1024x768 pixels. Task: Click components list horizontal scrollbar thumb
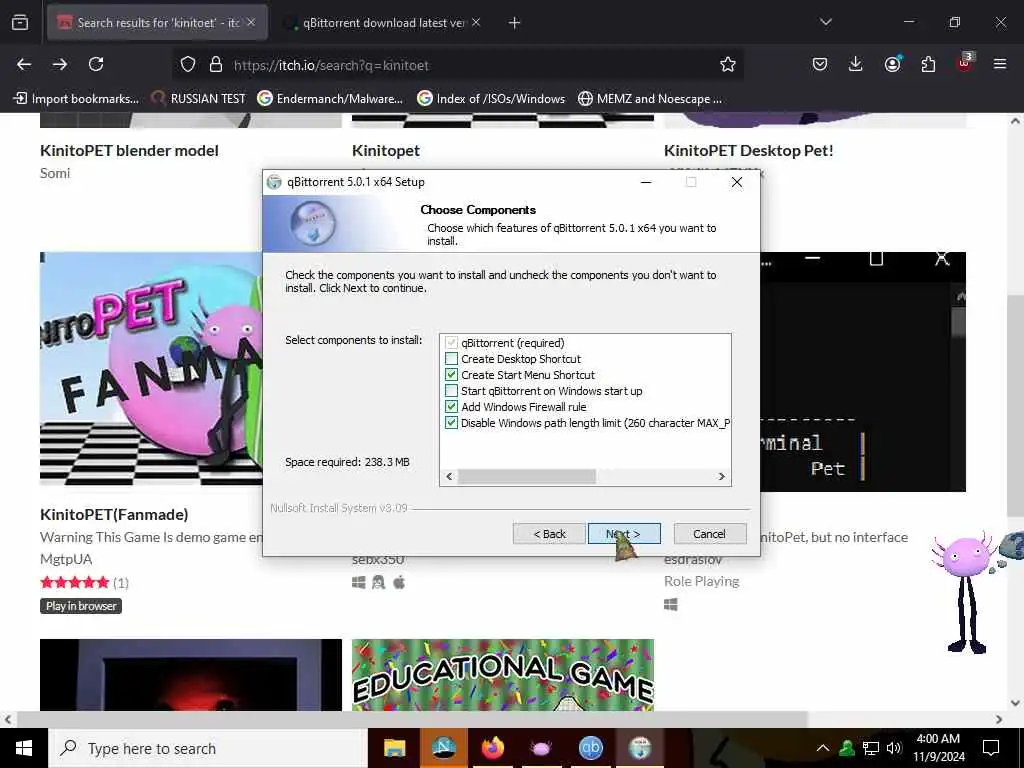(x=526, y=477)
